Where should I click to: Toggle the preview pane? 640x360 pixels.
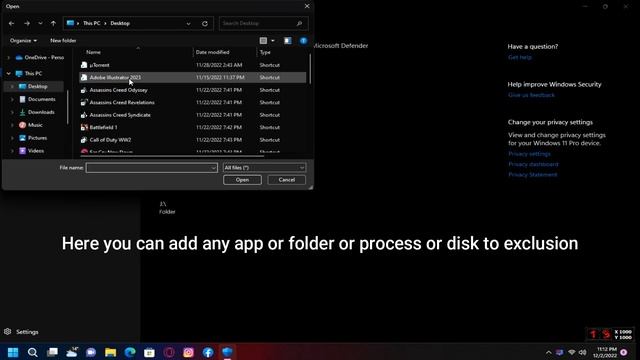point(288,40)
